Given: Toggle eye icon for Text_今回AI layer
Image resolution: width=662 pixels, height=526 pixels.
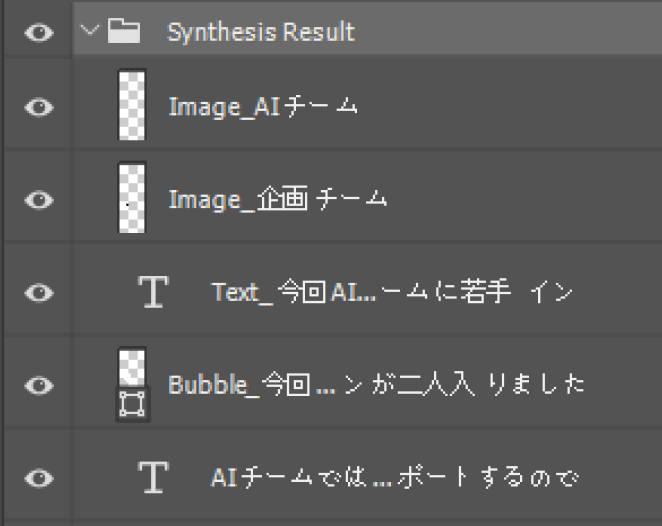Looking at the screenshot, I should click(x=39, y=293).
